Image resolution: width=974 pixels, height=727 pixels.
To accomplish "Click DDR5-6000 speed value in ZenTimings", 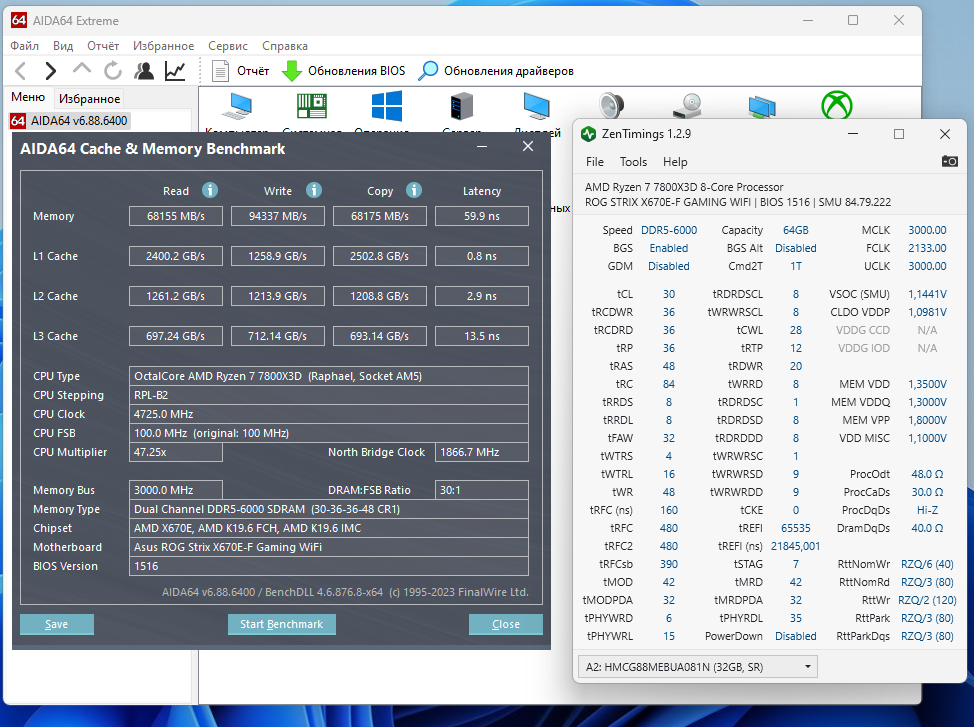I will (x=669, y=230).
